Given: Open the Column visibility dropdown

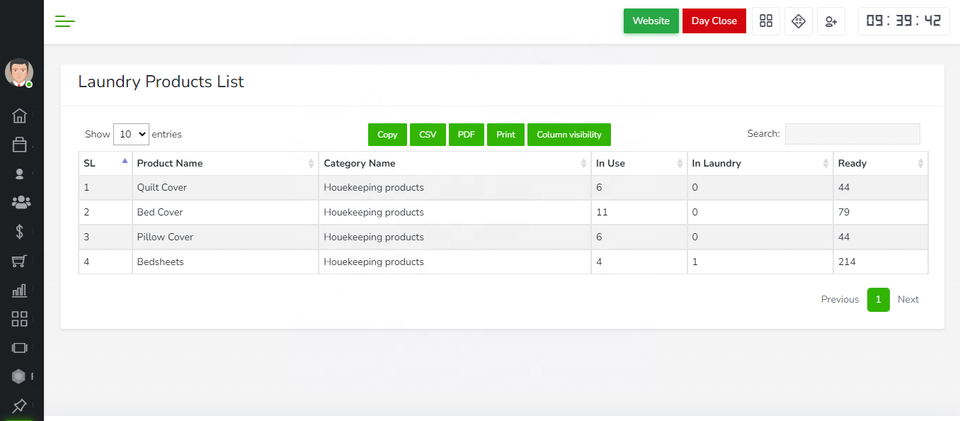Looking at the screenshot, I should 568,134.
